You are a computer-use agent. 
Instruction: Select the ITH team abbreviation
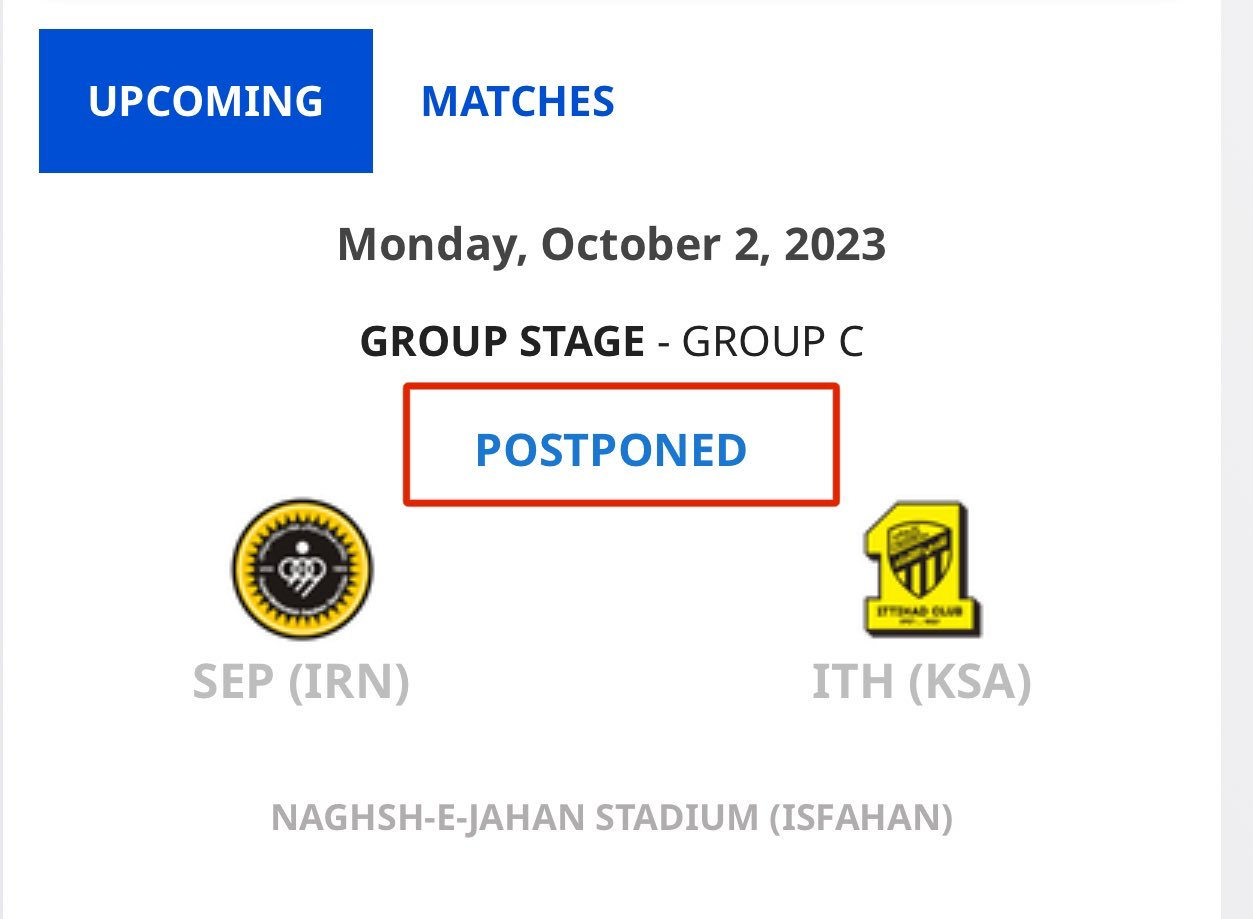852,683
